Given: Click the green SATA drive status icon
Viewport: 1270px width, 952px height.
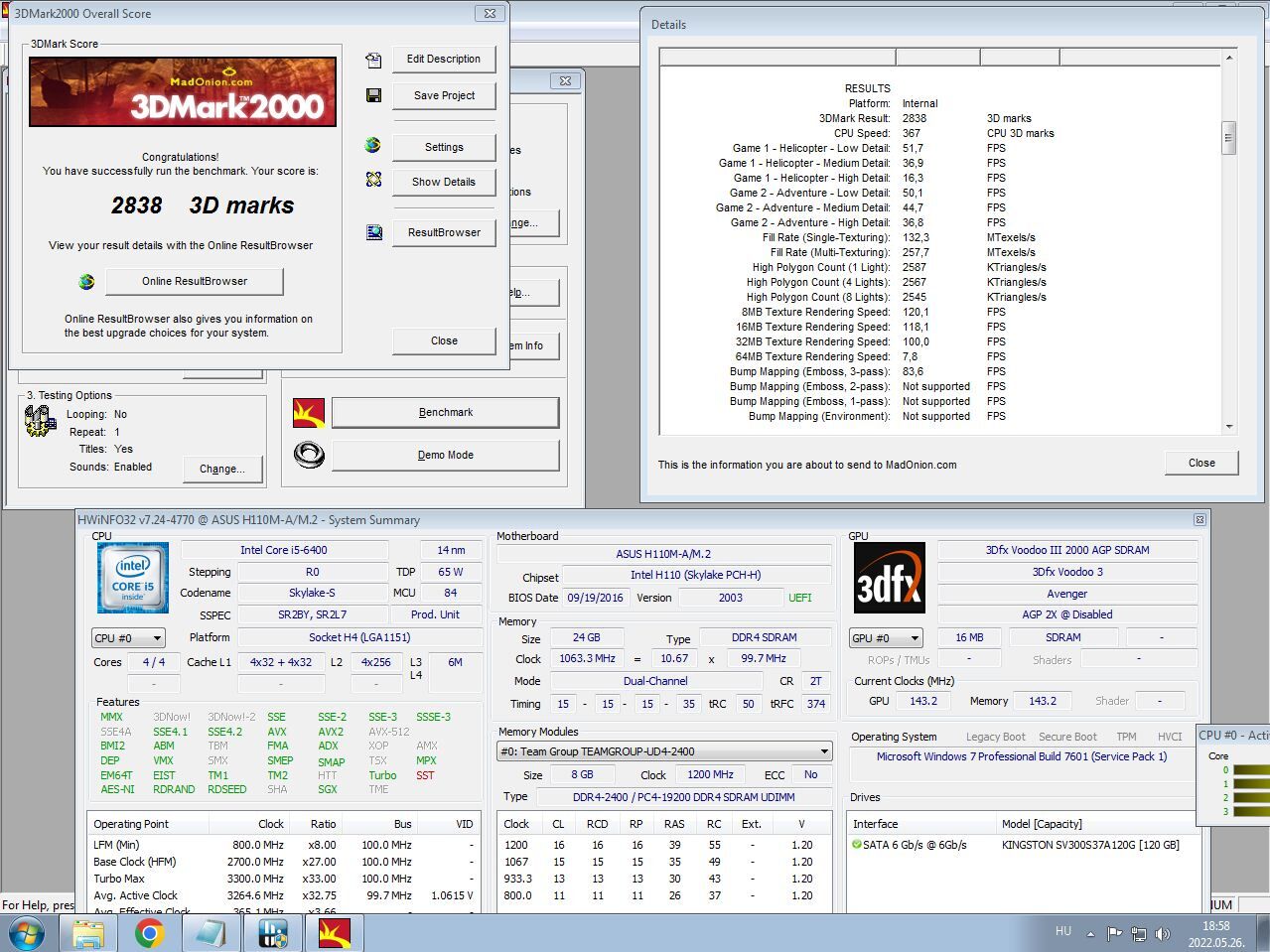Looking at the screenshot, I should (x=856, y=845).
